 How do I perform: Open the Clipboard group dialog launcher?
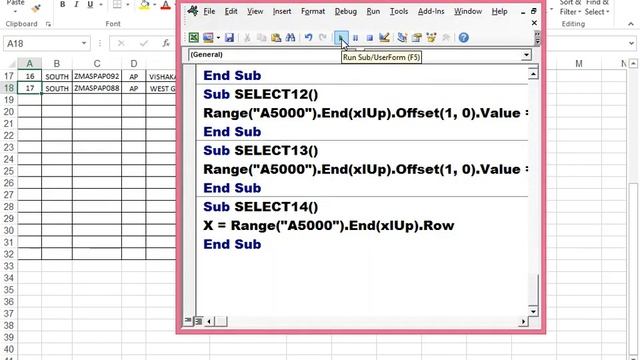pyautogui.click(x=48, y=24)
